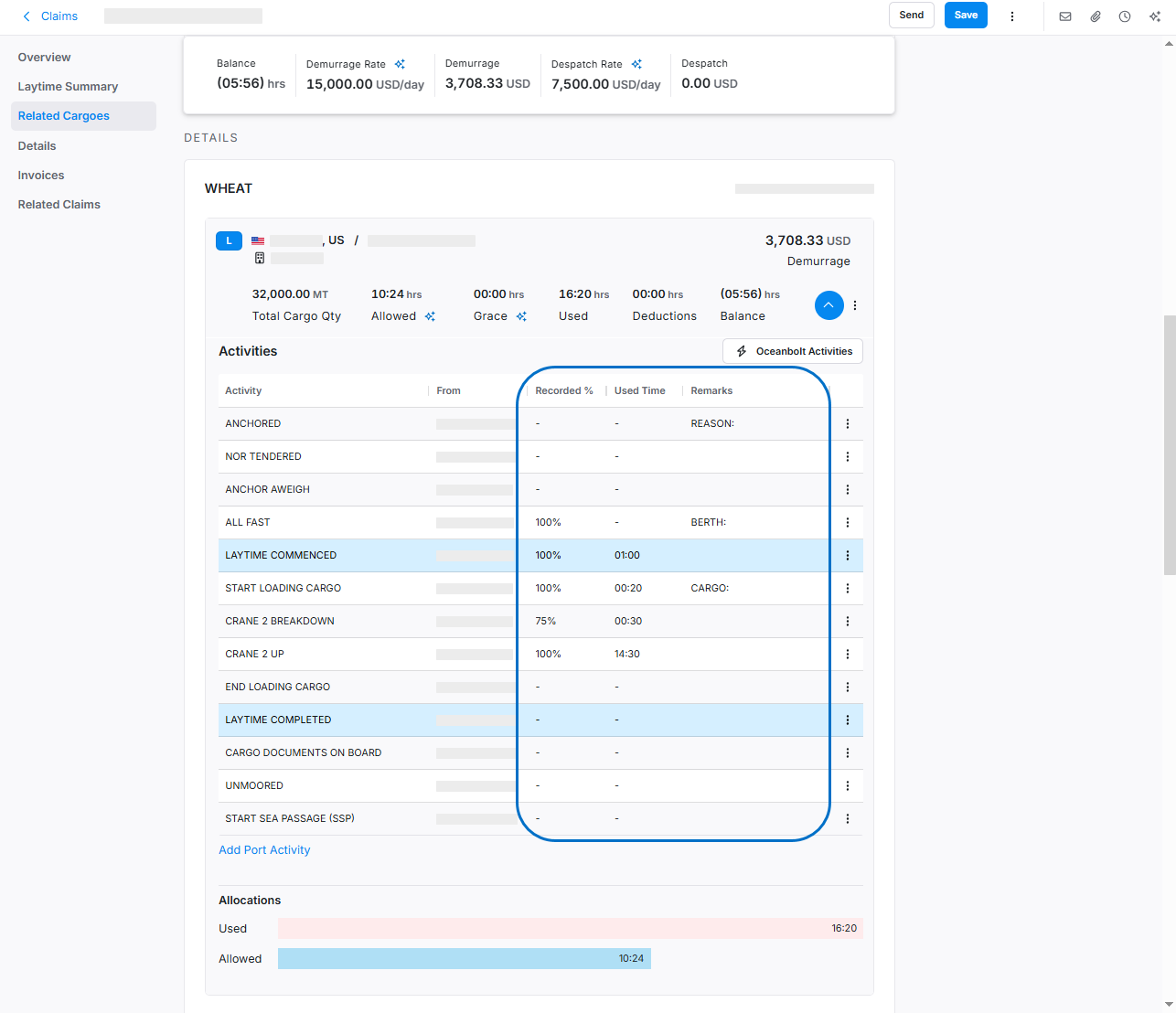
Task: Go back to Claims list
Action: click(x=50, y=16)
